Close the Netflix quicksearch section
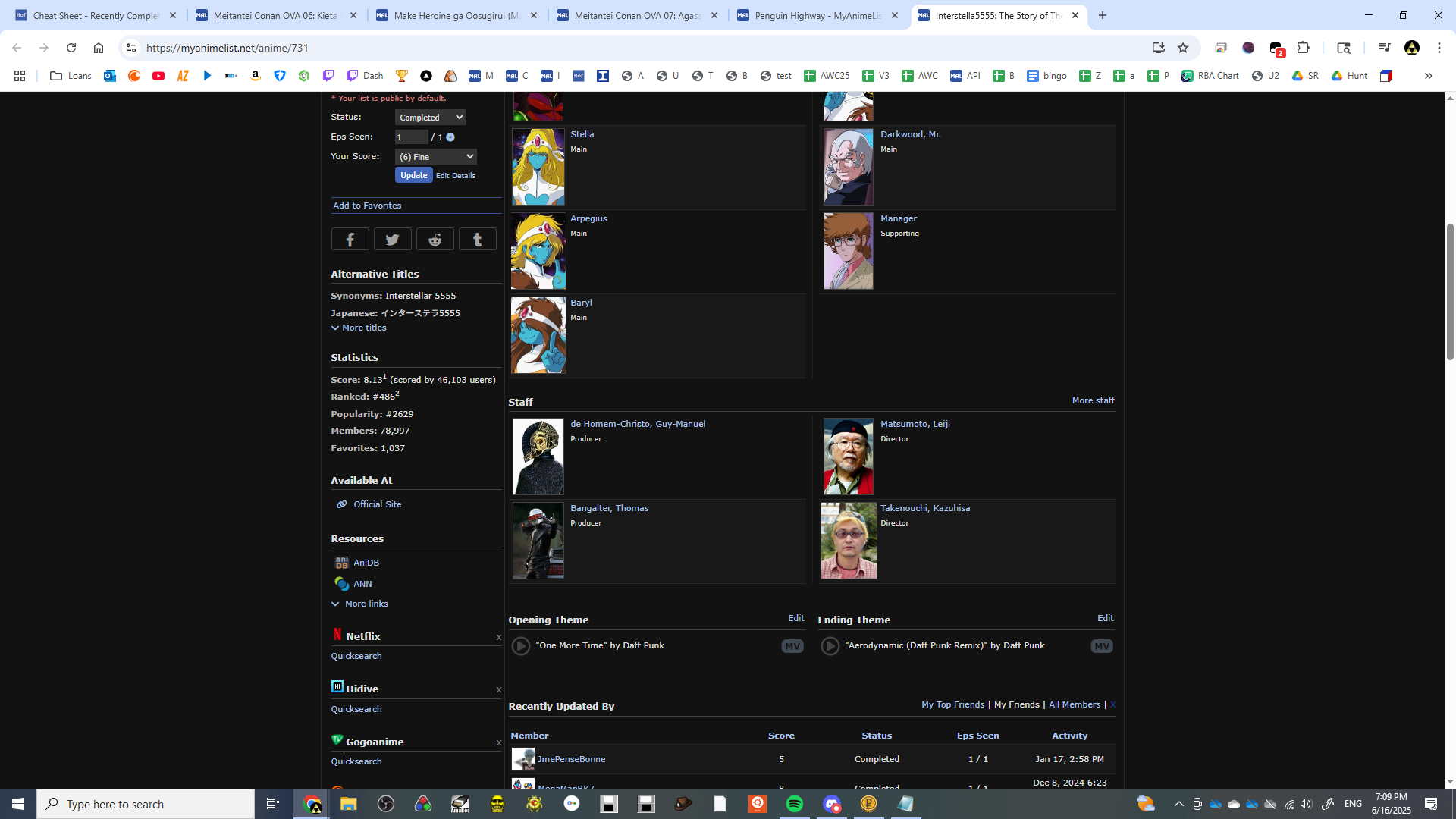Screen dimensions: 1456x819 498,638
